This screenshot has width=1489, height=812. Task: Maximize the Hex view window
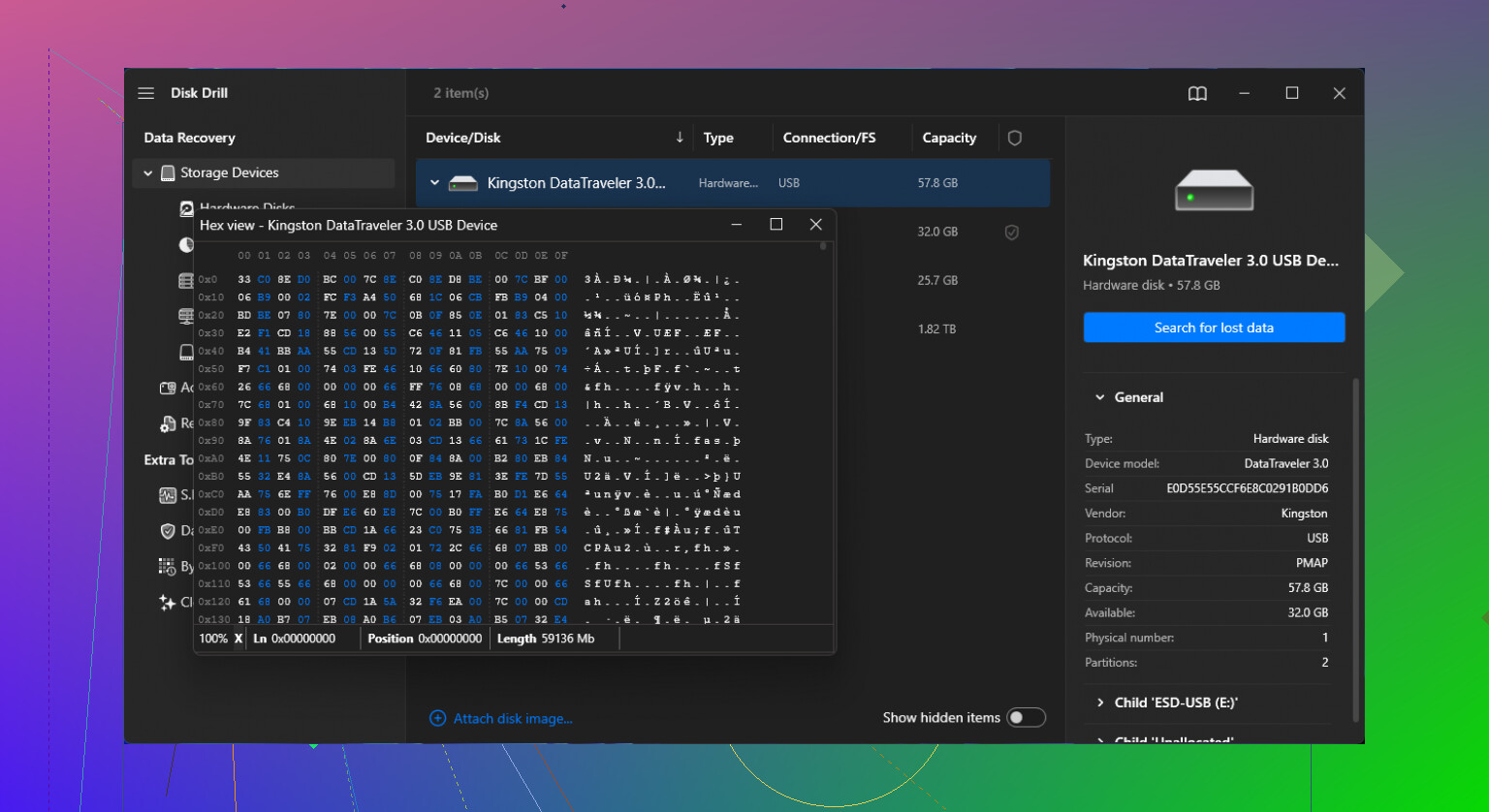[x=776, y=225]
